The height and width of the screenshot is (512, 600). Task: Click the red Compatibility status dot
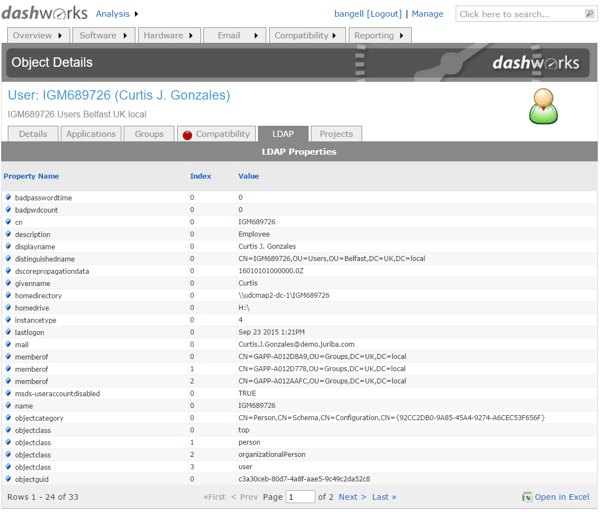[187, 135]
